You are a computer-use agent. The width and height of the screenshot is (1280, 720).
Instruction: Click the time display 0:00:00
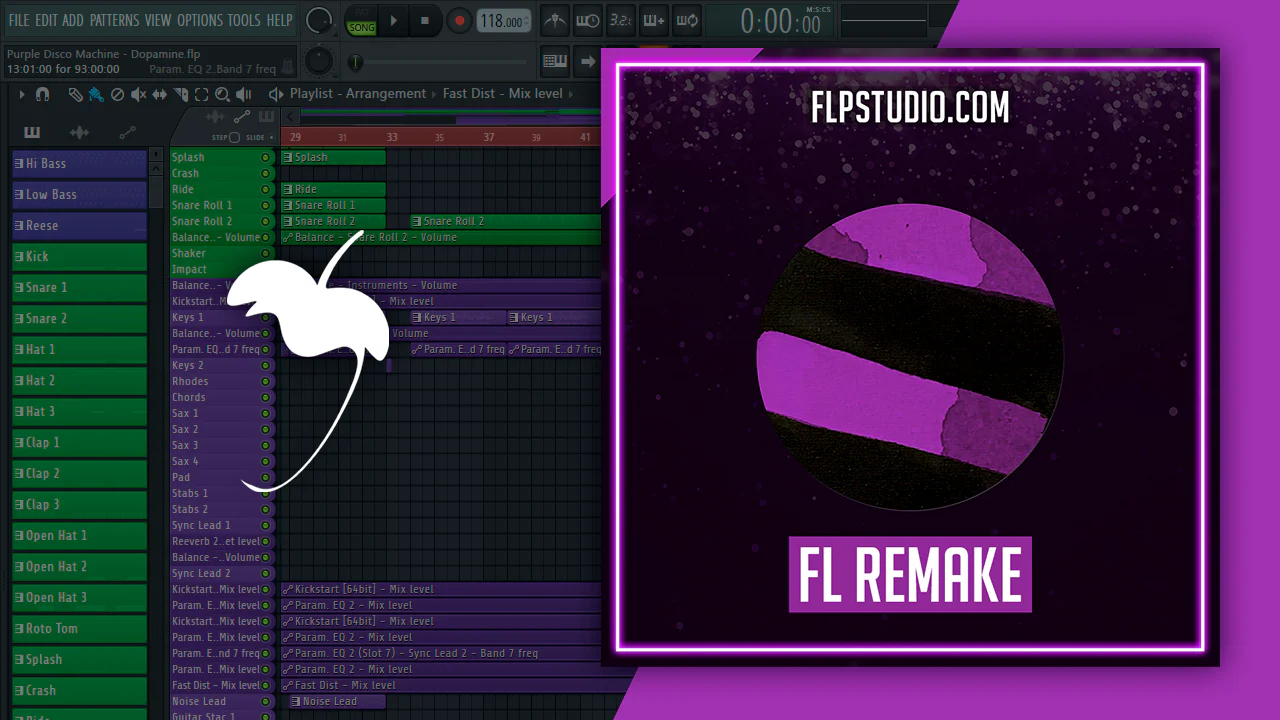pos(780,21)
